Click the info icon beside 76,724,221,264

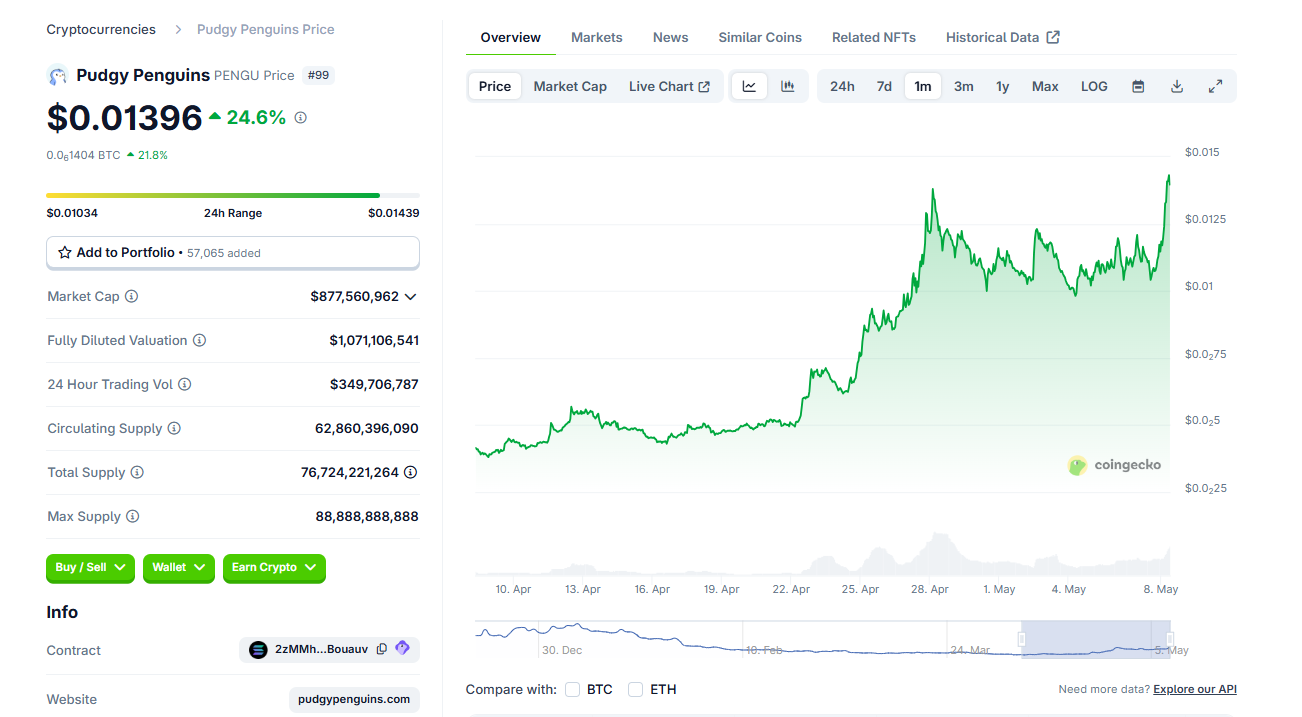coord(410,472)
